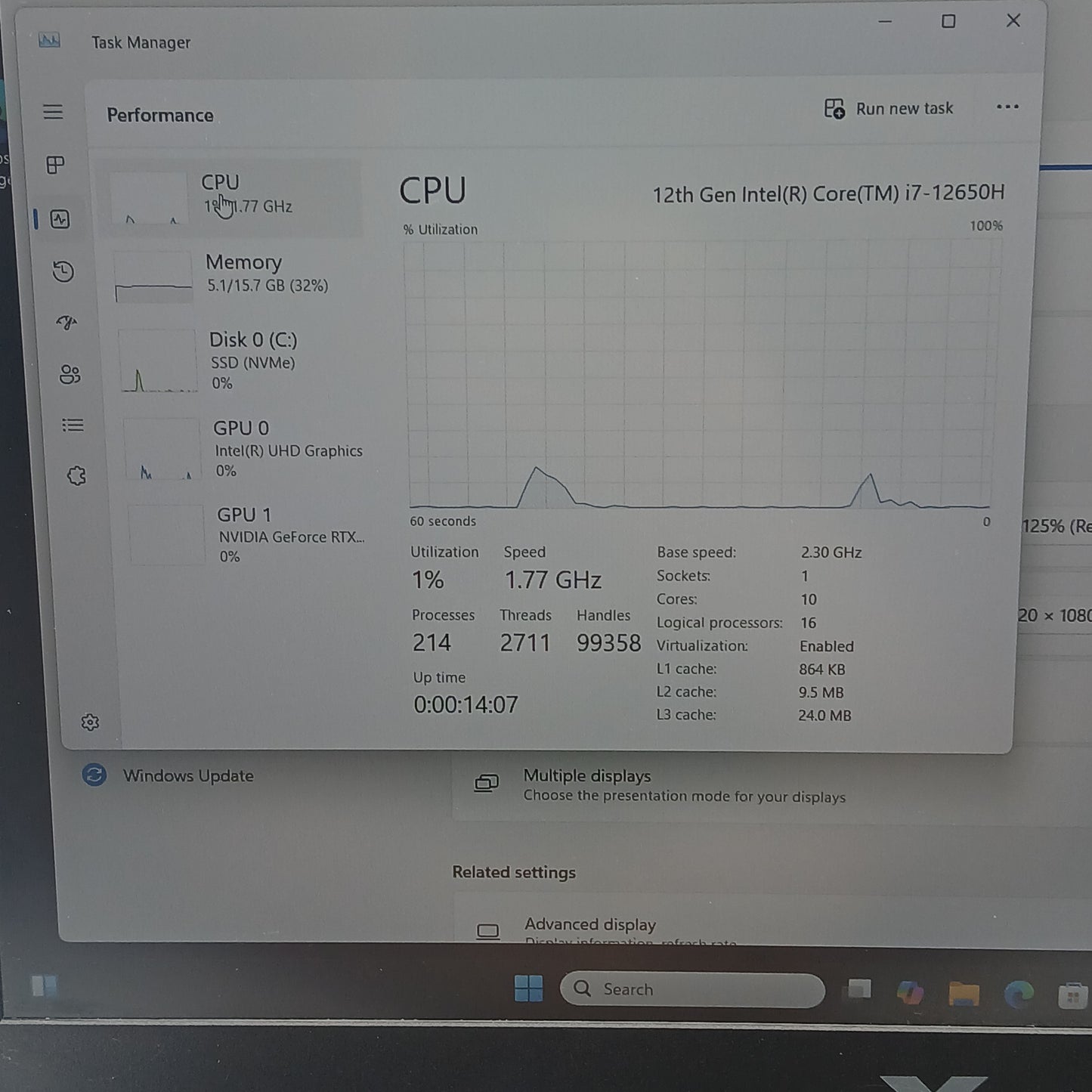Click the Up time value 0:00:14:07
The width and height of the screenshot is (1092, 1092).
click(466, 704)
